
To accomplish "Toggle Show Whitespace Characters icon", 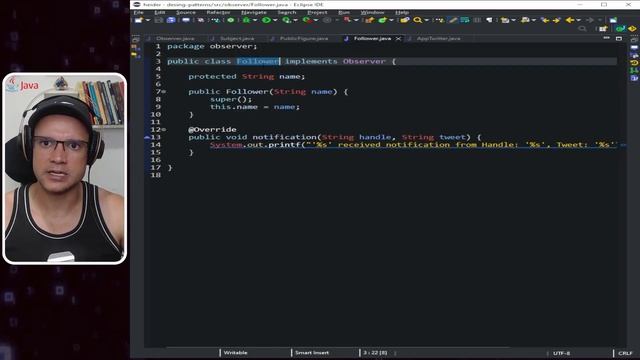I will coord(489,20).
